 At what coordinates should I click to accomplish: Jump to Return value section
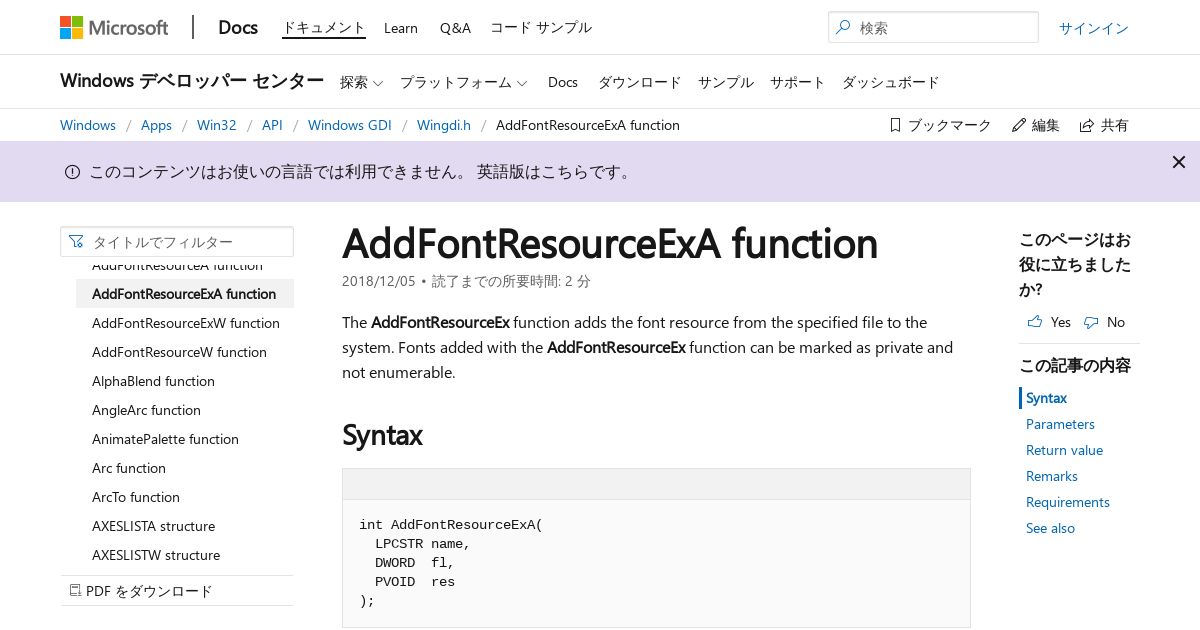coord(1064,450)
